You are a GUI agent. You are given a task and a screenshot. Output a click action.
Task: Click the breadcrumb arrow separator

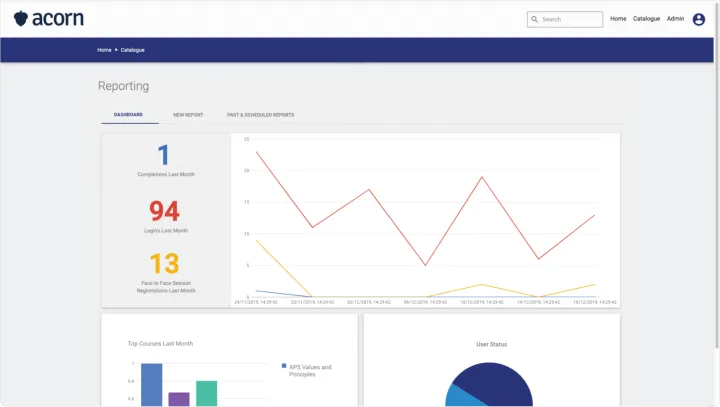(116, 50)
